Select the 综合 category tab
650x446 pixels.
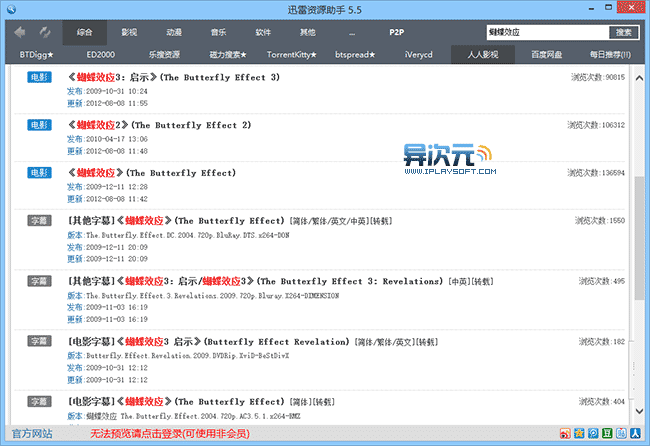(x=85, y=32)
